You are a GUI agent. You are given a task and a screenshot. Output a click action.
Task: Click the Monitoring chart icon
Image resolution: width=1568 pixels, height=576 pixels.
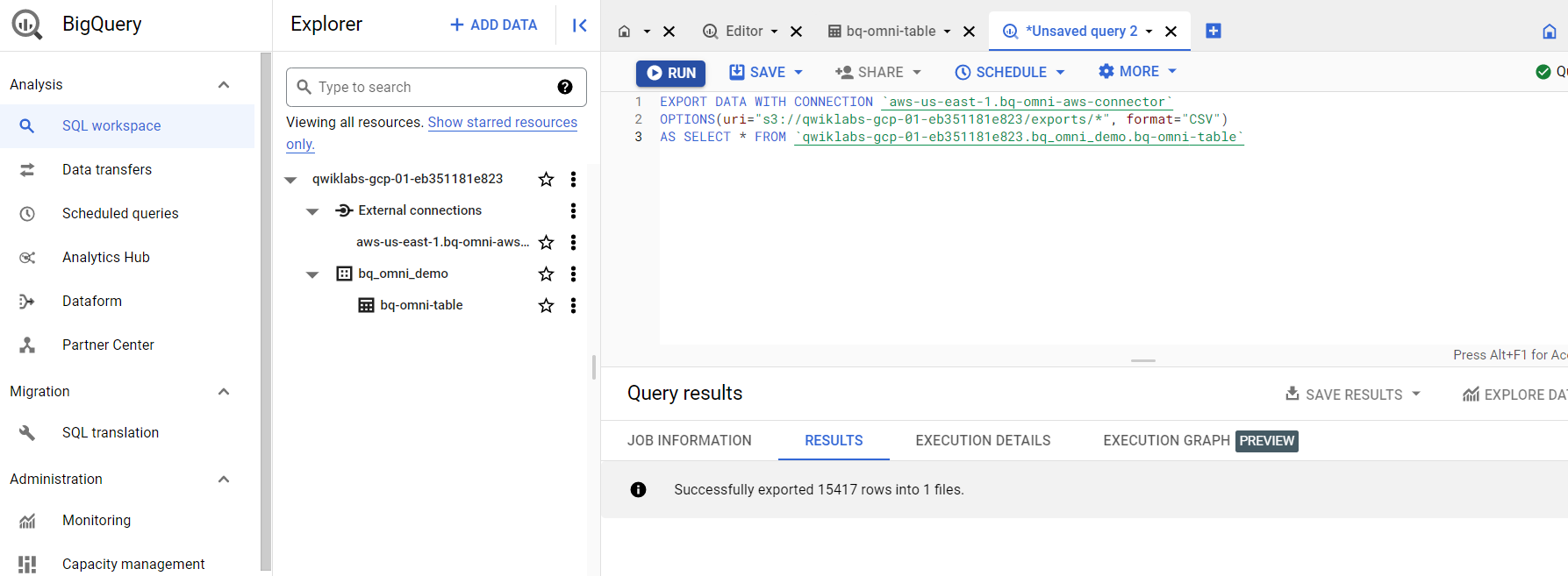27,521
